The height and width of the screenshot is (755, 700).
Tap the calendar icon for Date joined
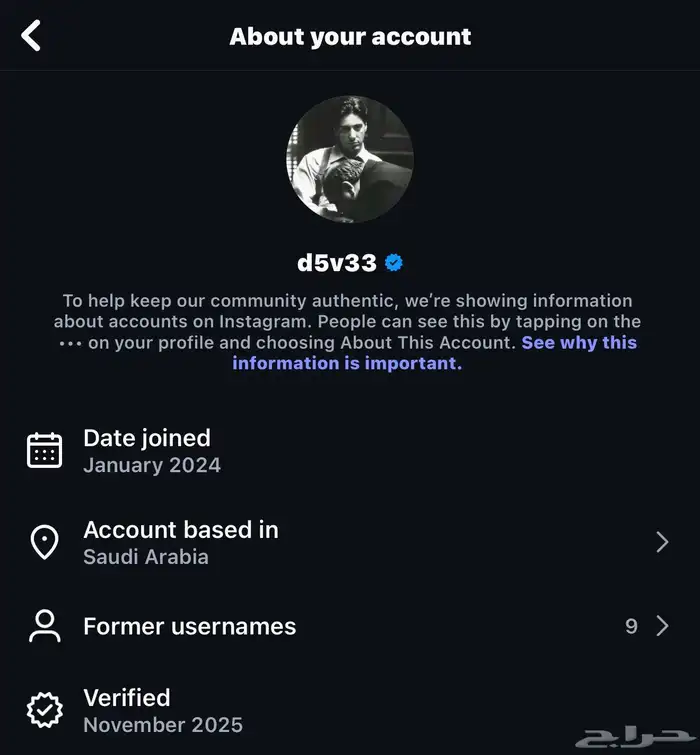[x=44, y=451]
